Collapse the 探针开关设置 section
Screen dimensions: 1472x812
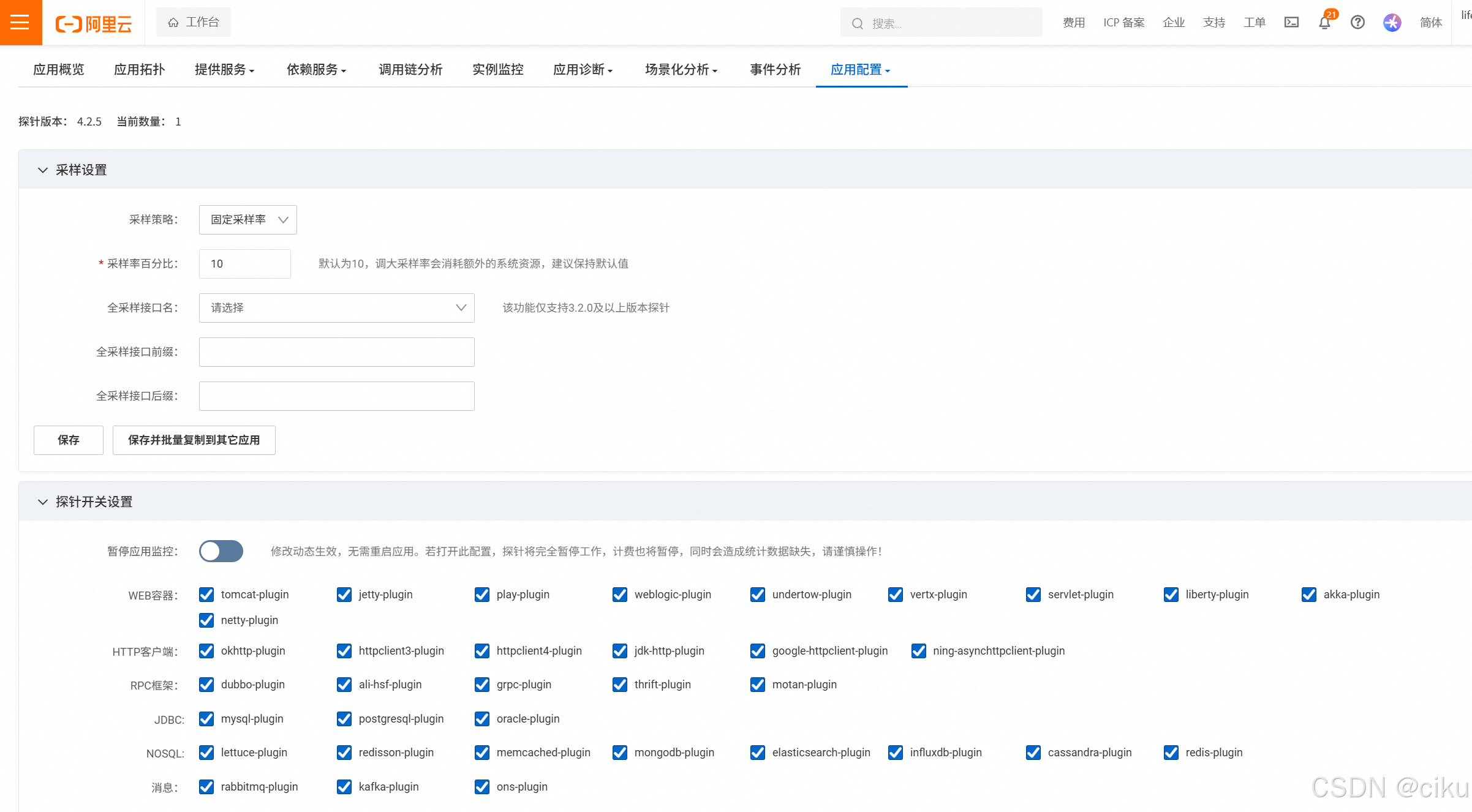pyautogui.click(x=42, y=502)
